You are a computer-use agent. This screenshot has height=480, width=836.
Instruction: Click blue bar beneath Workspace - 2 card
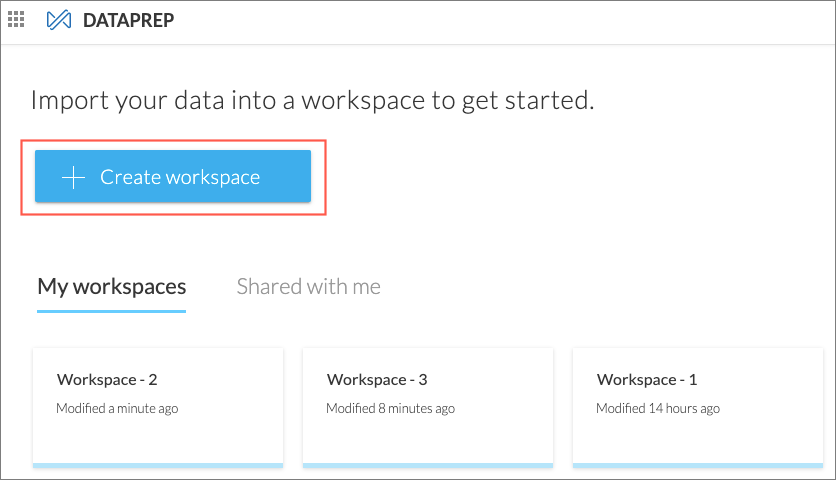[x=158, y=464]
